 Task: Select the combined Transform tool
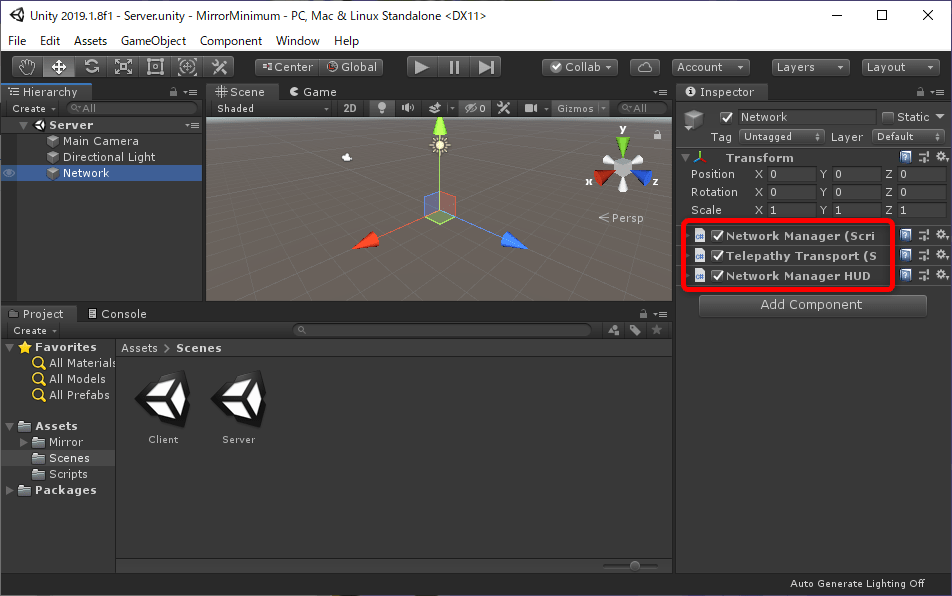point(187,67)
